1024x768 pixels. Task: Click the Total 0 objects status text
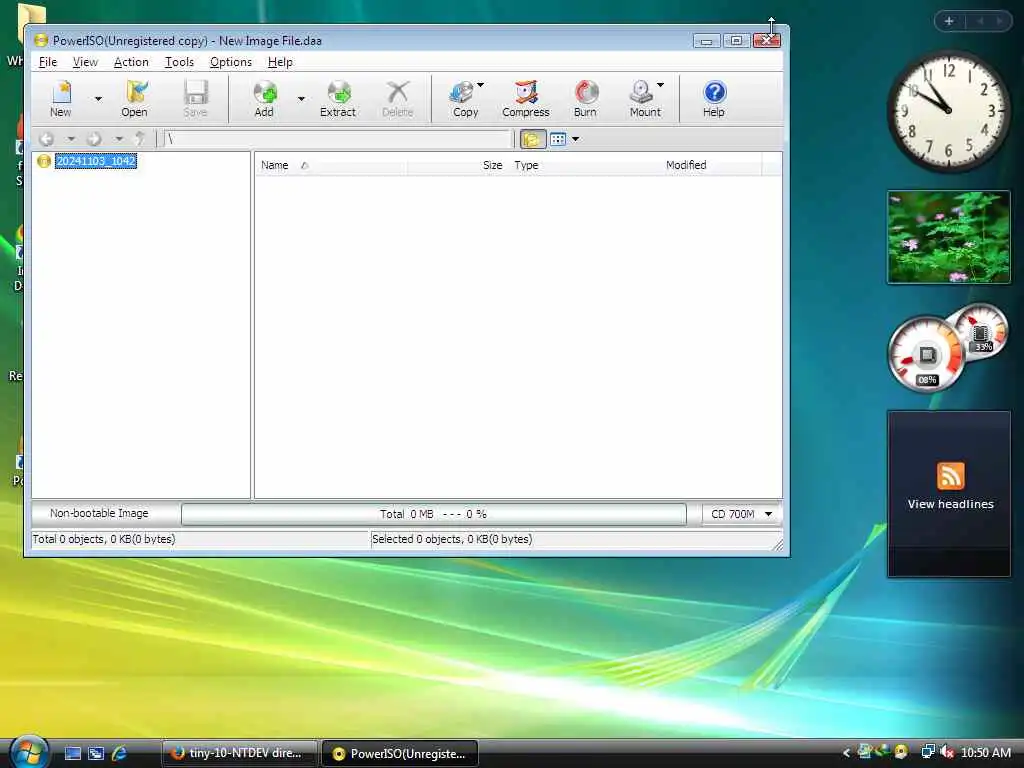[104, 539]
